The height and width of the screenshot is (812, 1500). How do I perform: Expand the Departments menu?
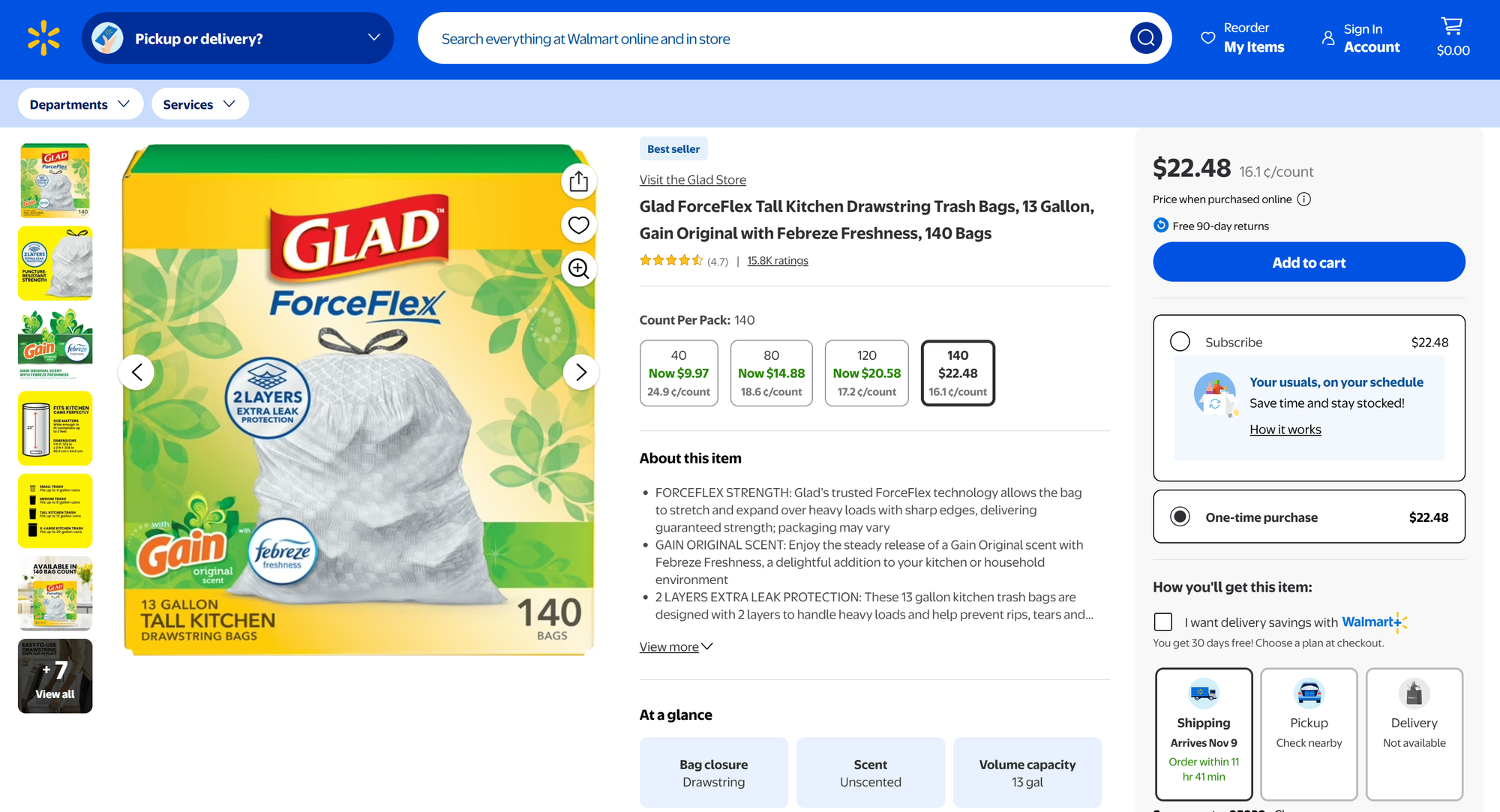point(79,103)
